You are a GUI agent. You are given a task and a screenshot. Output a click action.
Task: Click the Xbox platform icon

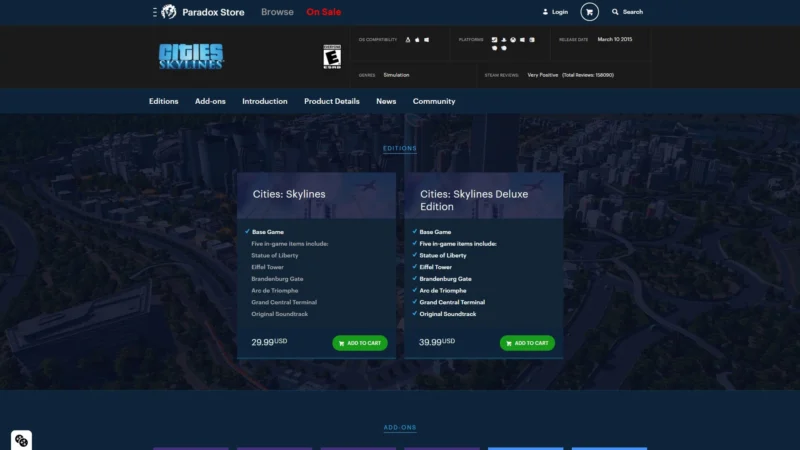513,40
